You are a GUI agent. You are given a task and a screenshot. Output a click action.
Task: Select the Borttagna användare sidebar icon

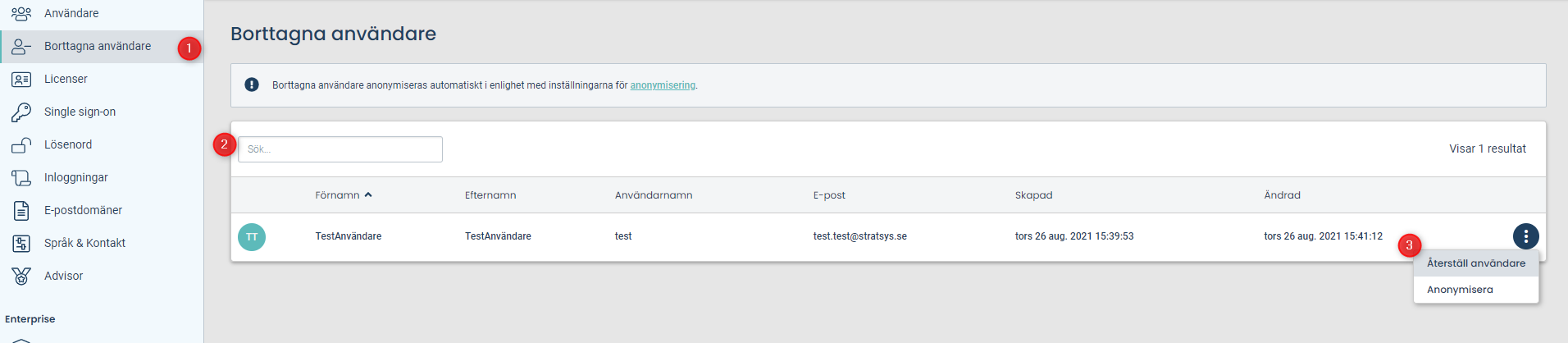click(21, 47)
